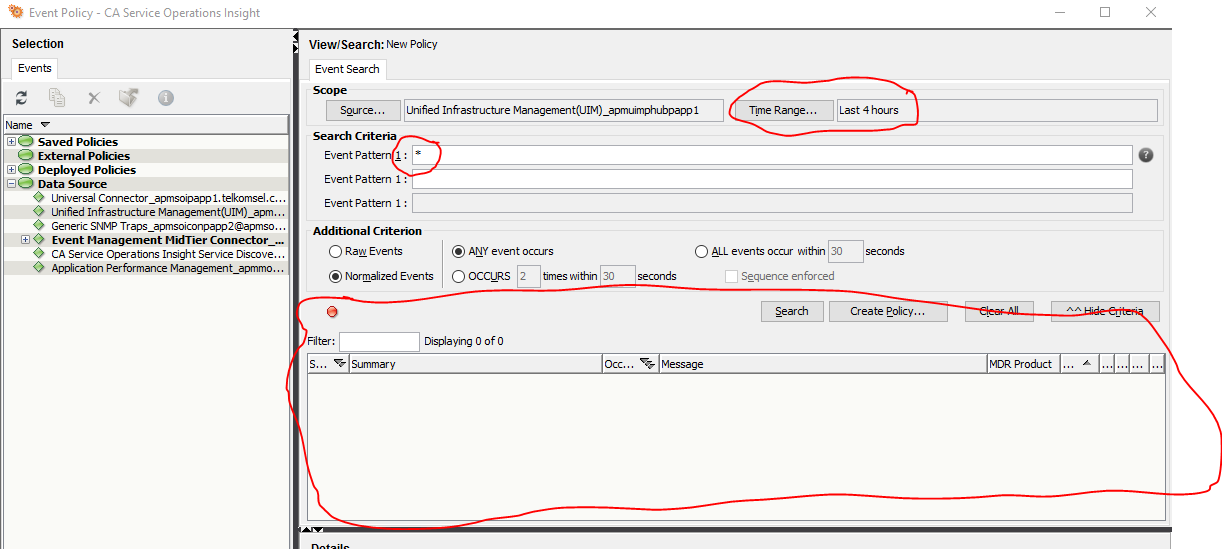1222x549 pixels.
Task: Click the app icon in title bar
Action: point(15,13)
